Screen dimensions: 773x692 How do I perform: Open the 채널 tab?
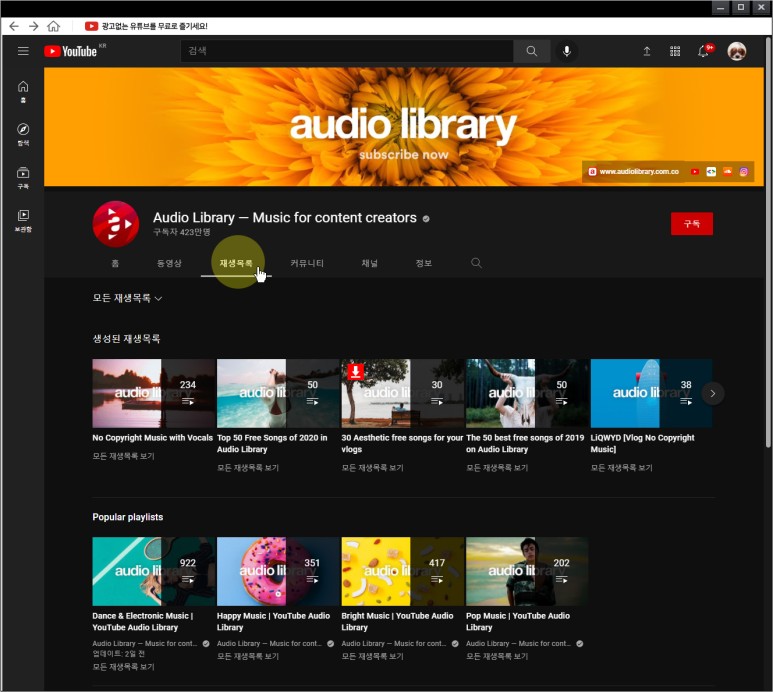(x=369, y=263)
